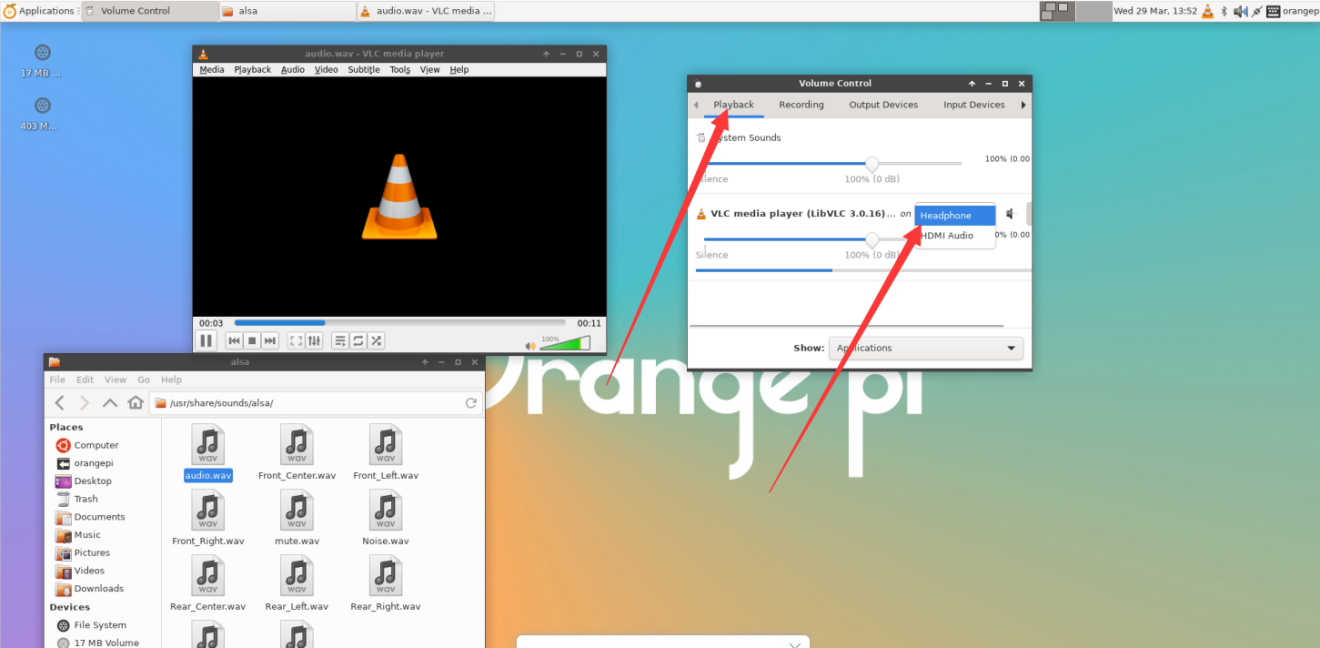Open file manager File menu
1320x648 pixels.
[57, 380]
